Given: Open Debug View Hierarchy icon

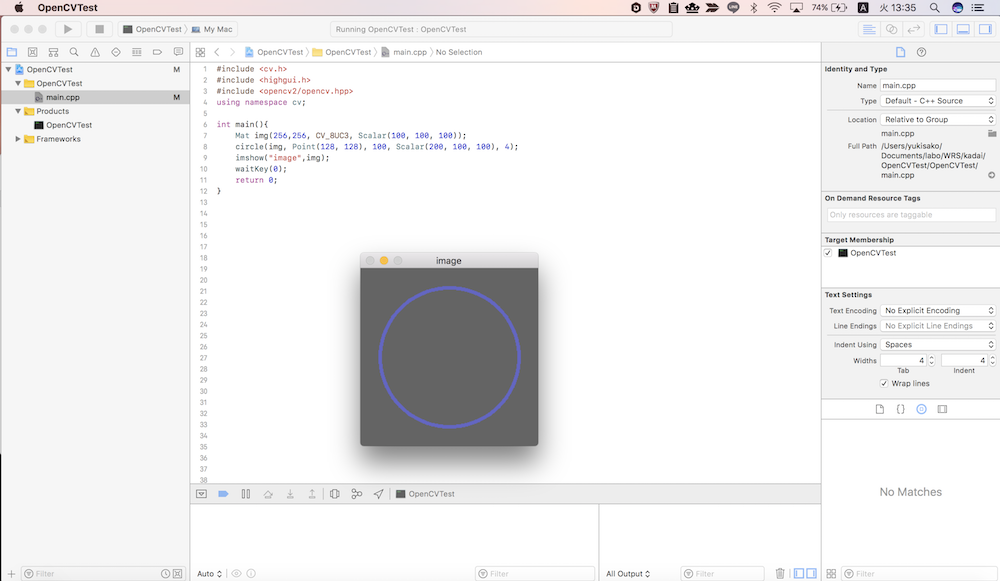Looking at the screenshot, I should coord(334,494).
